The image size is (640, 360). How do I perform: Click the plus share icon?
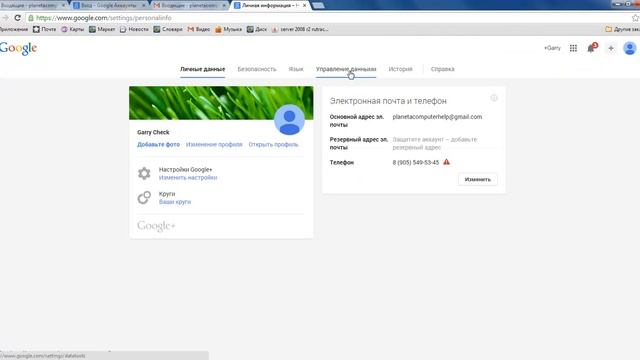tap(611, 48)
